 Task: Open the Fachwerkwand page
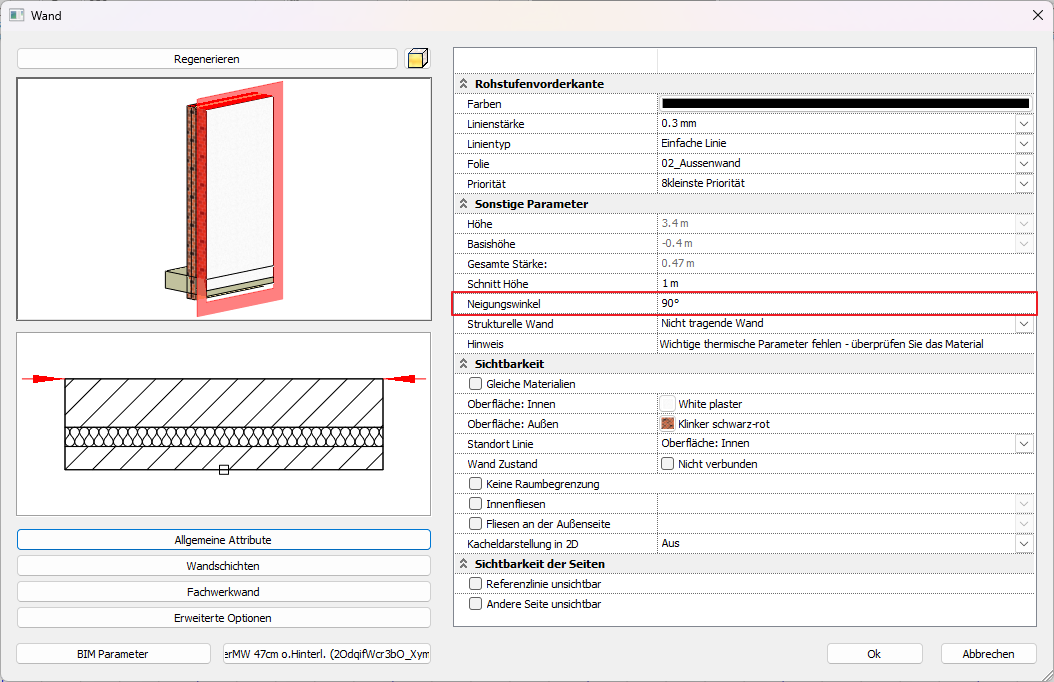[224, 592]
